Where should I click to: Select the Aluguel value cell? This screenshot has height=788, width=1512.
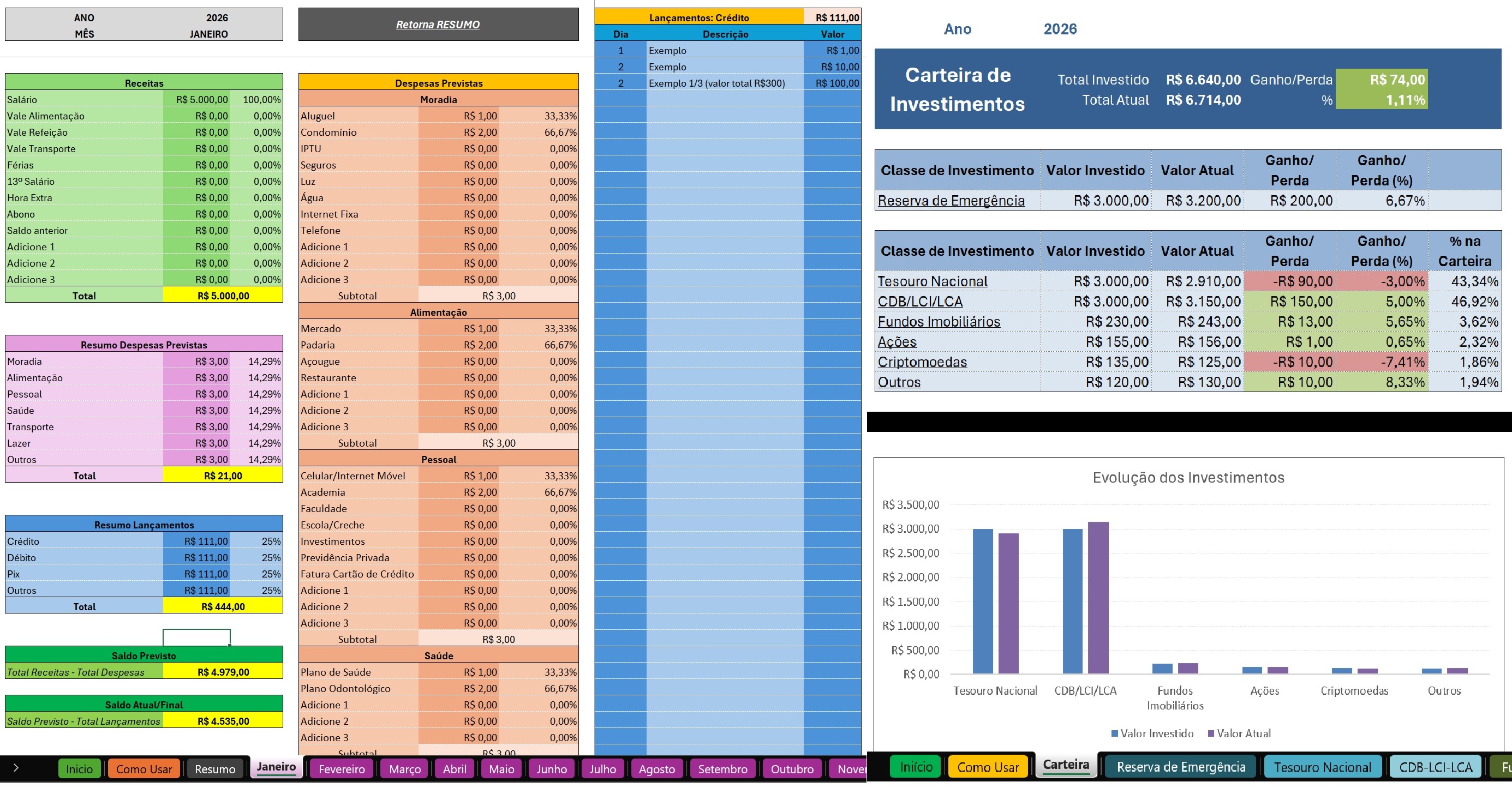(x=458, y=116)
